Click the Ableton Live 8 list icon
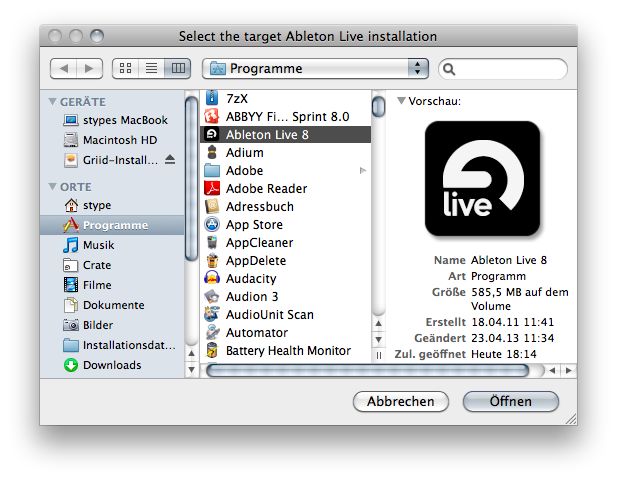Image resolution: width=617 pixels, height=480 pixels. point(212,134)
